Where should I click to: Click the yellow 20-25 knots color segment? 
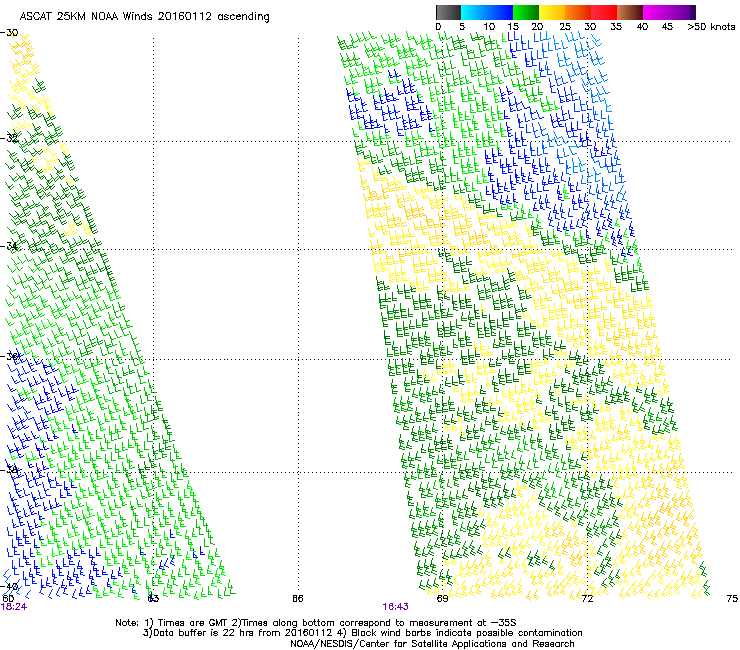click(552, 12)
